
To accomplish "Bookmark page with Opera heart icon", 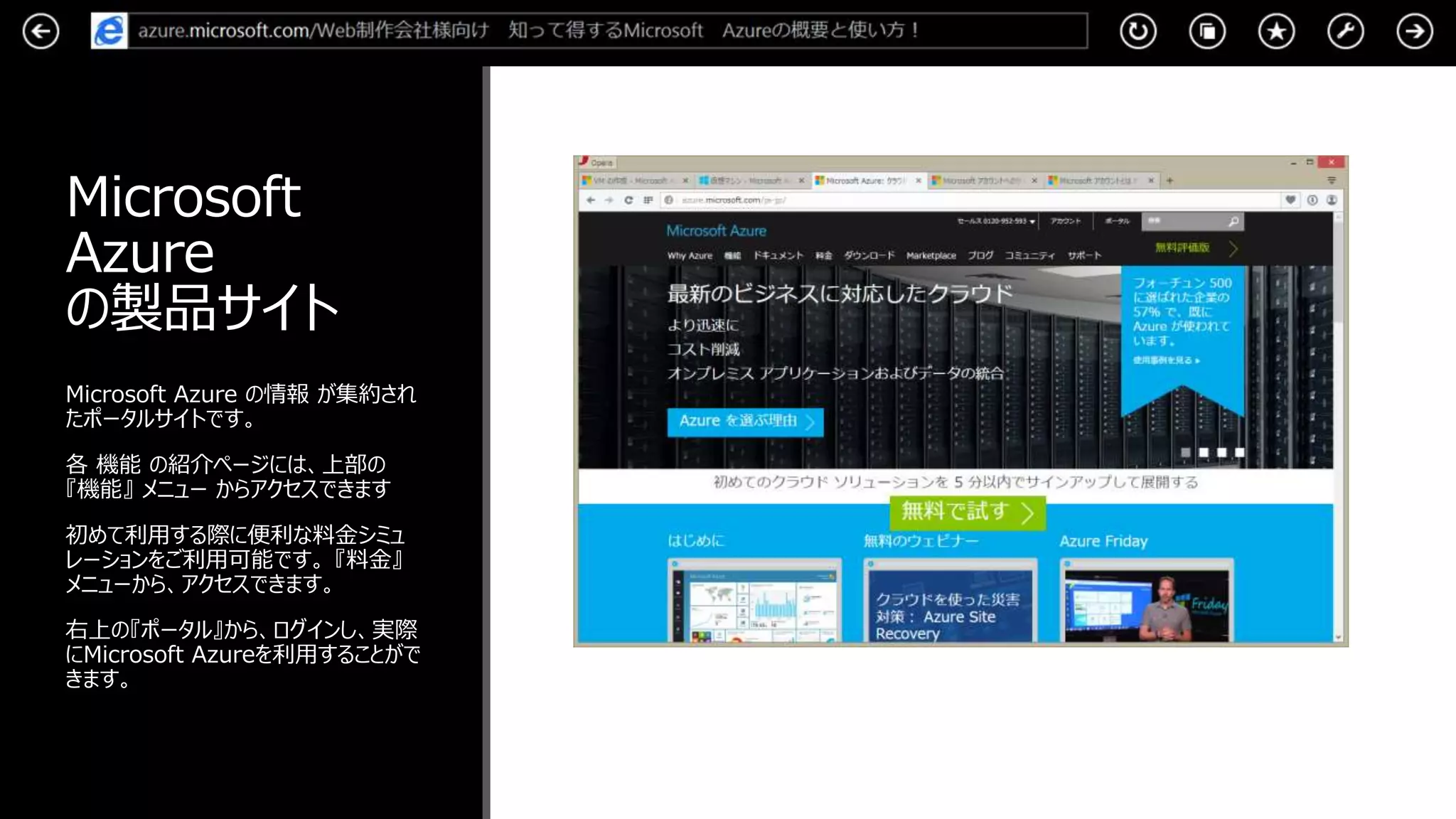I will (1290, 200).
